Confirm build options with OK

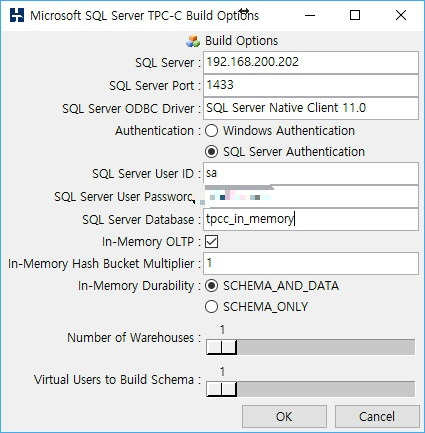point(284,417)
